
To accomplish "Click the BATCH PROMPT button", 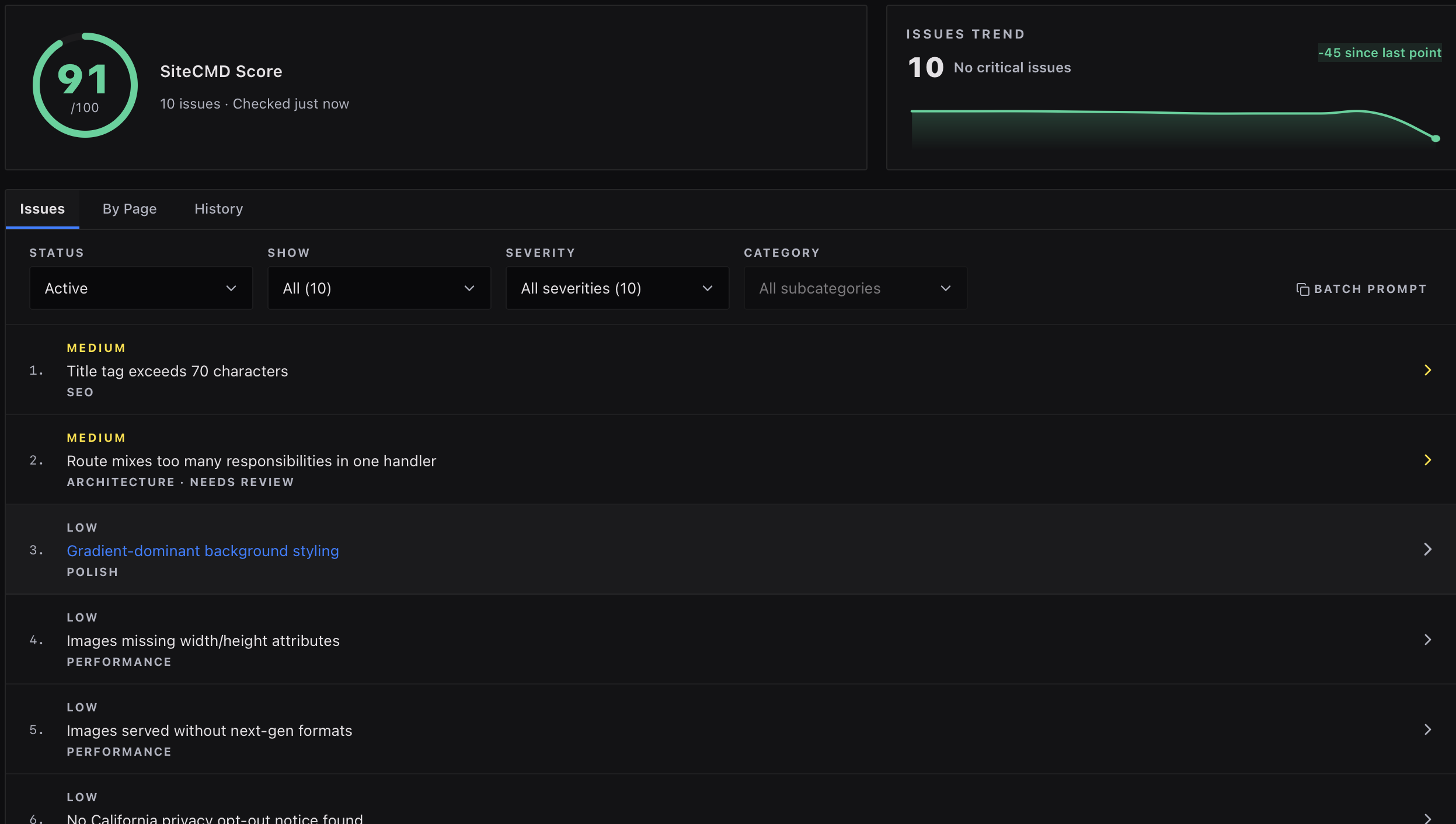I will click(1361, 289).
